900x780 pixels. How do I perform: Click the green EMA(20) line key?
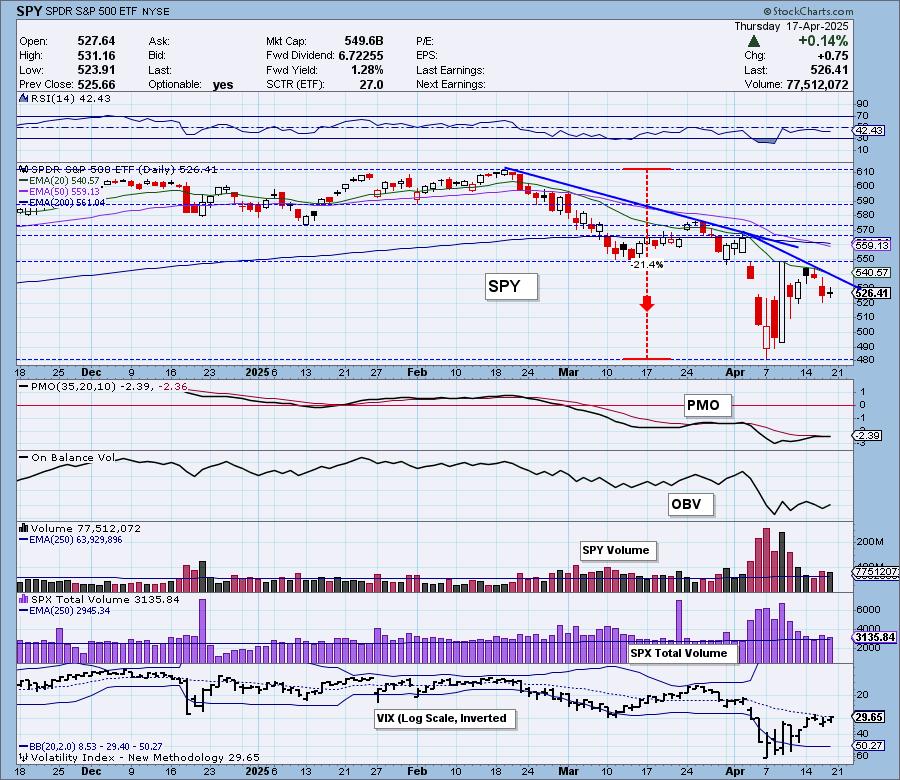coord(24,180)
